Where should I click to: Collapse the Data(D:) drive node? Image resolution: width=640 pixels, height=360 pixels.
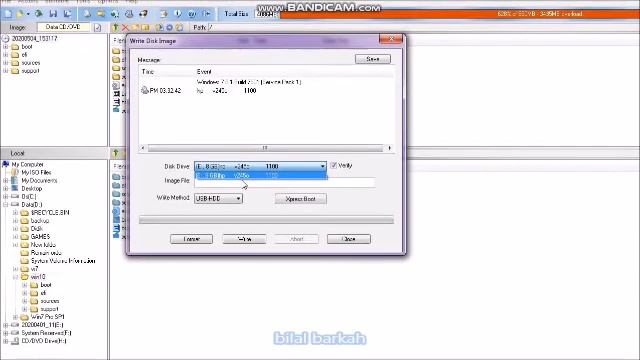click(6, 204)
